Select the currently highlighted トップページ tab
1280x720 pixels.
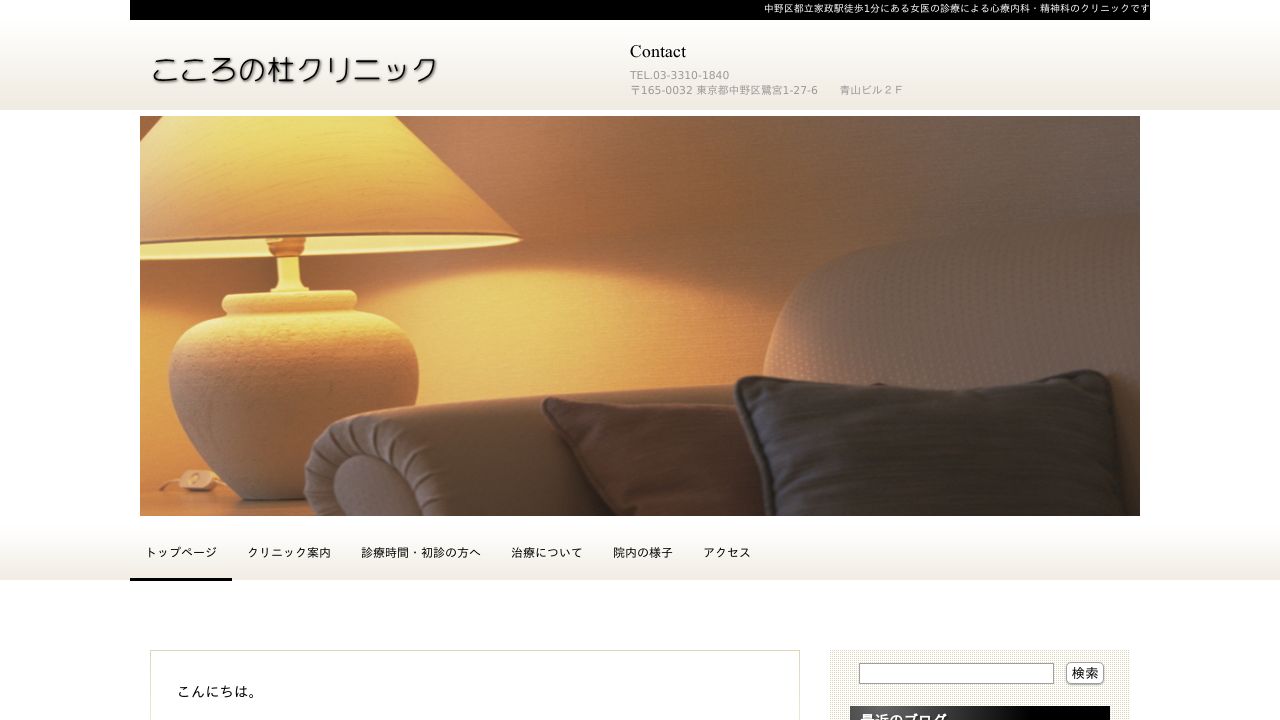tap(180, 552)
